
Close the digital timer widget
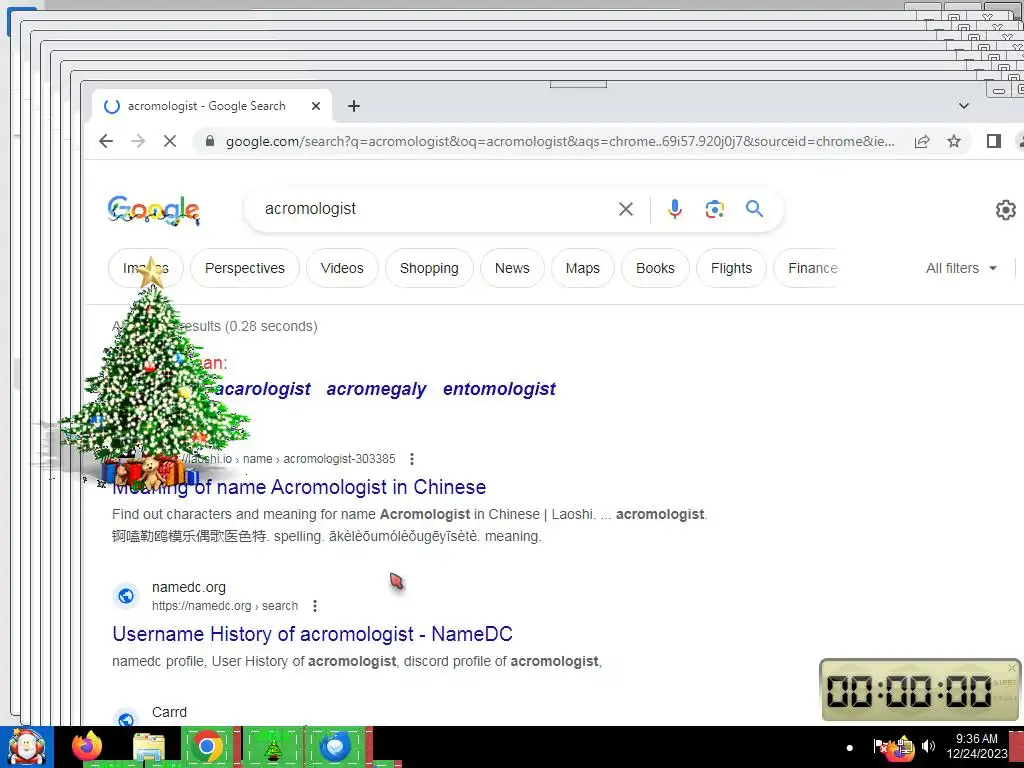[x=1012, y=667]
